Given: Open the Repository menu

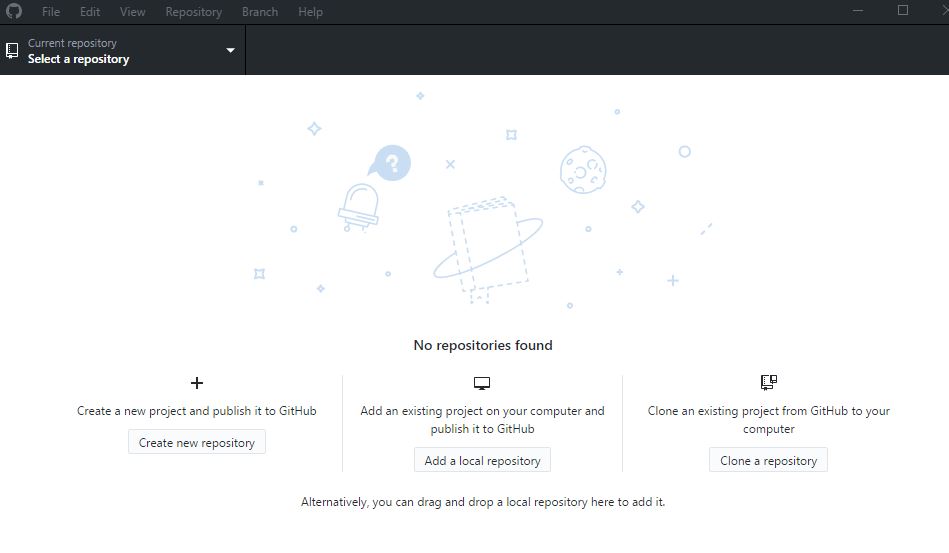Looking at the screenshot, I should (x=193, y=11).
